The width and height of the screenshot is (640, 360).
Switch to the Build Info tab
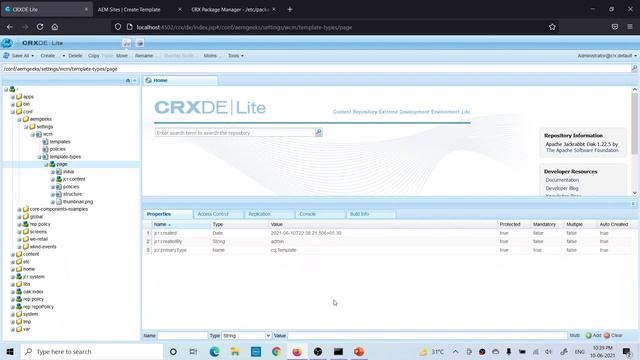coord(370,214)
